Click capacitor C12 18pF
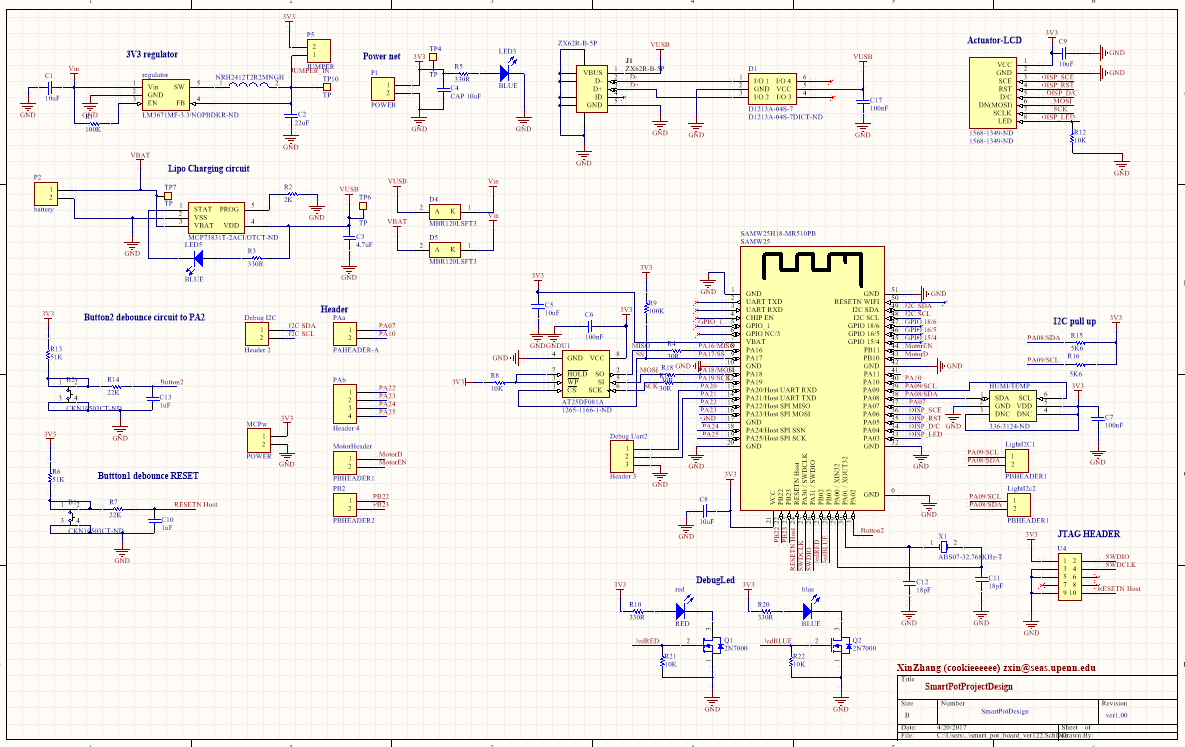 click(911, 584)
